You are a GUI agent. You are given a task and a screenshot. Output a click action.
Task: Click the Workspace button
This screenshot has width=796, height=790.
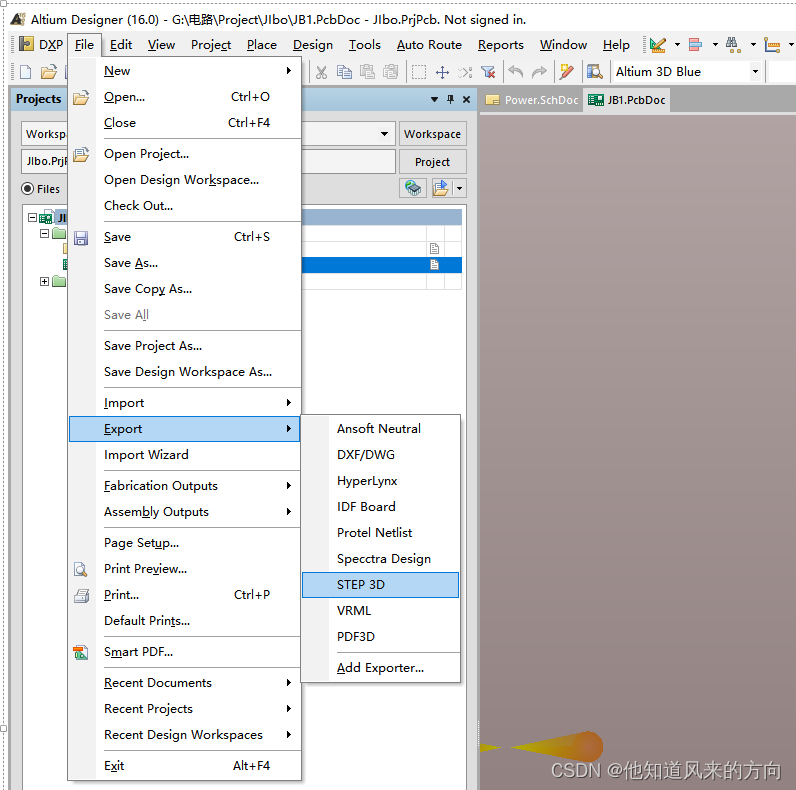(x=432, y=134)
